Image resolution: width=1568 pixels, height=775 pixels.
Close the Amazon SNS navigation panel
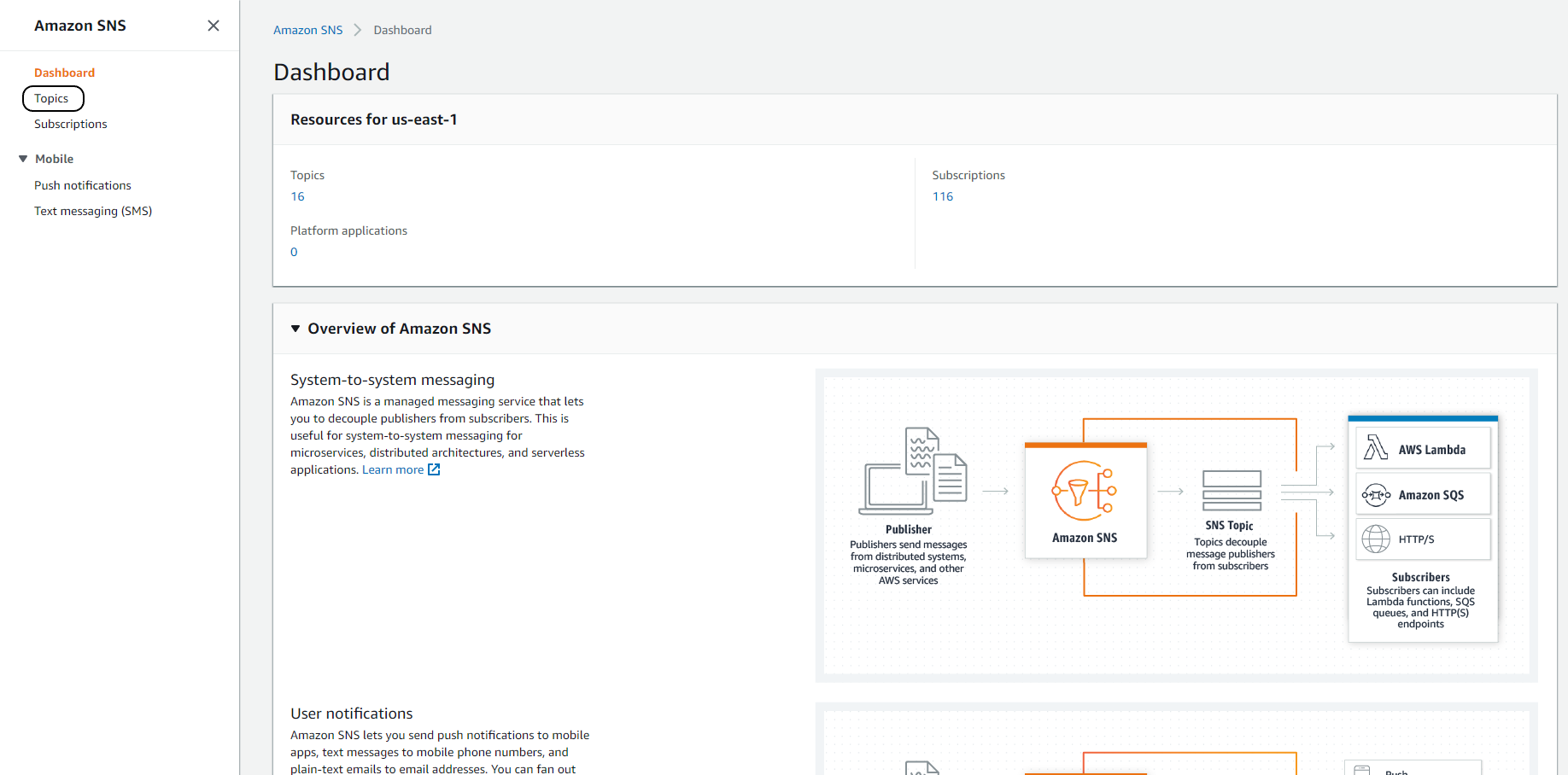[x=214, y=26]
